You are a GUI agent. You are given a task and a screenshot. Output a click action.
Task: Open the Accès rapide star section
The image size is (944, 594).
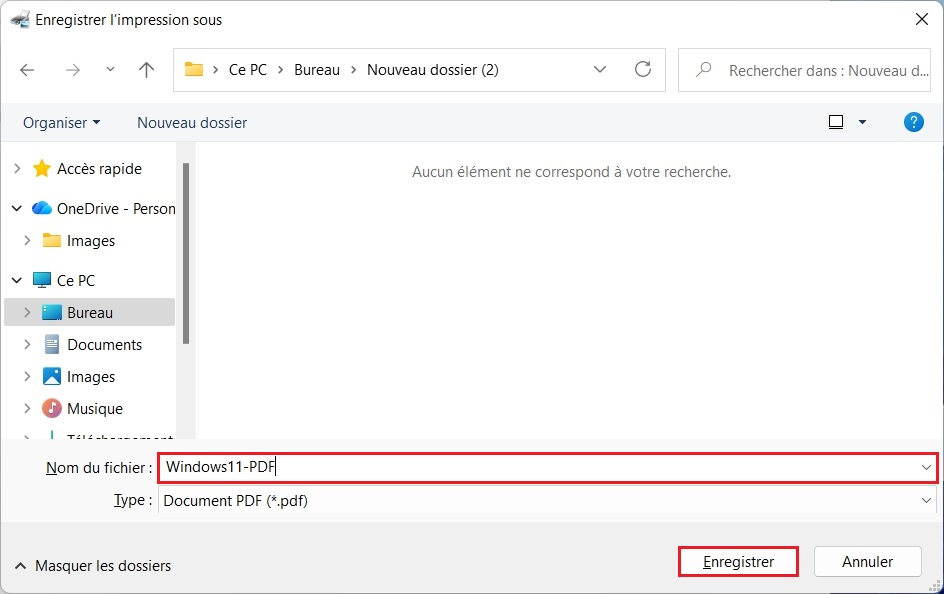pos(99,168)
